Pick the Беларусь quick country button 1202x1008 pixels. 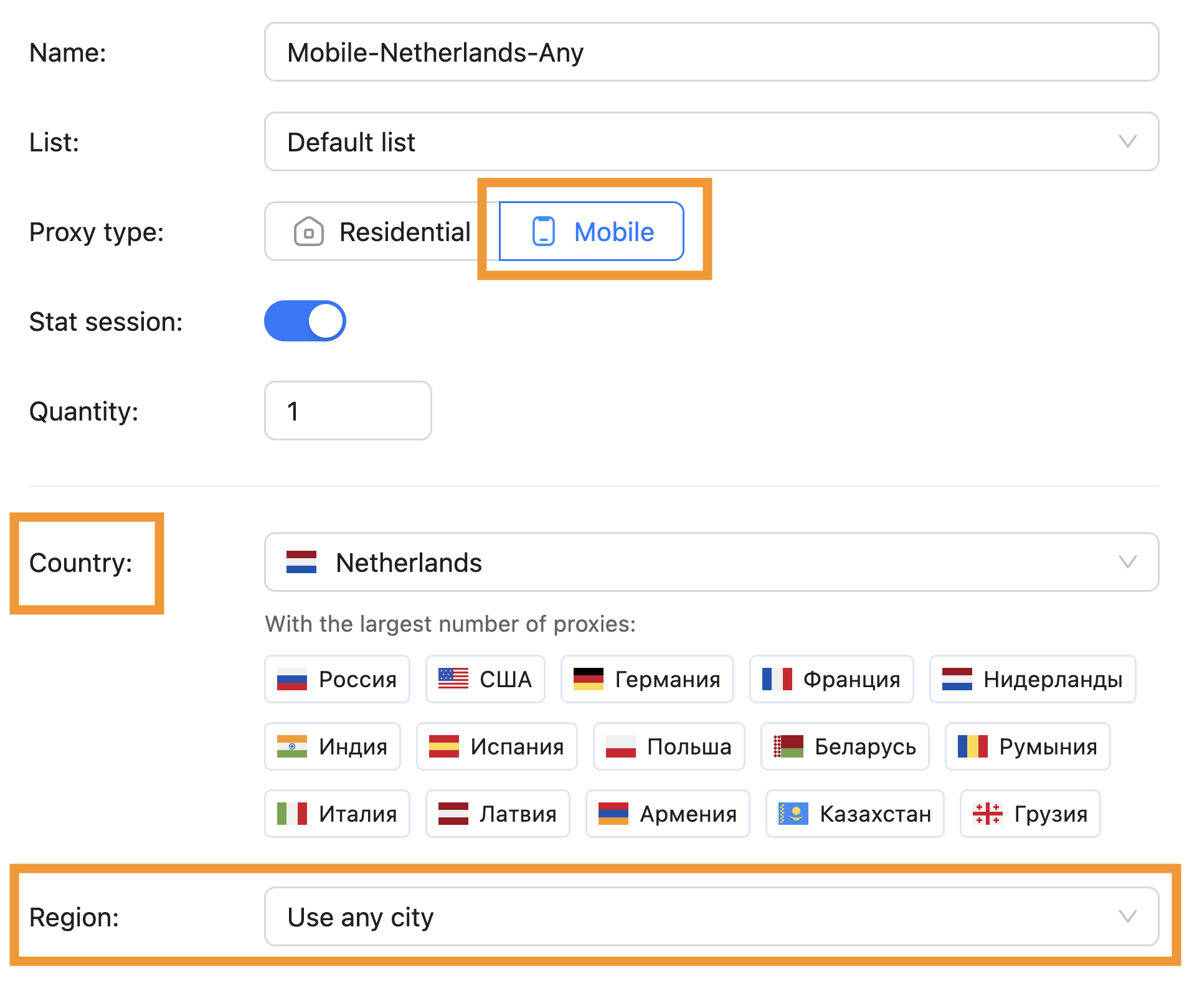pyautogui.click(x=845, y=746)
